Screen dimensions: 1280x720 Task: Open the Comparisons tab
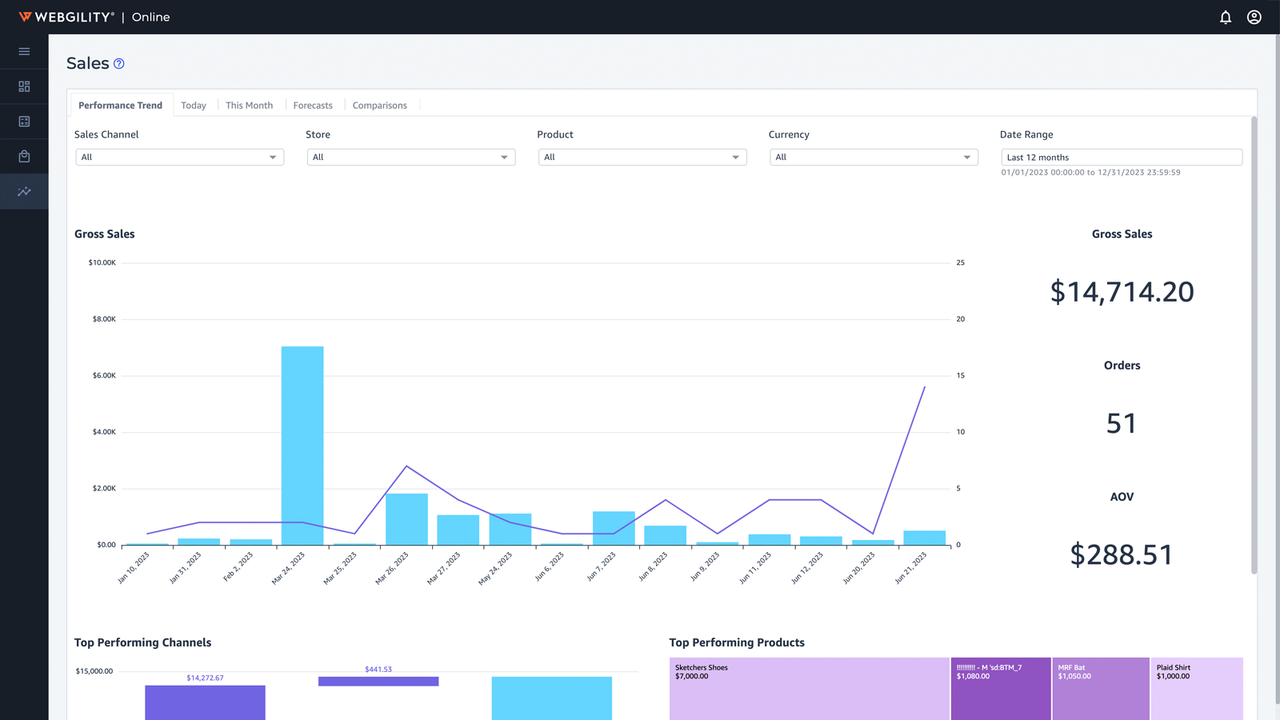click(380, 105)
